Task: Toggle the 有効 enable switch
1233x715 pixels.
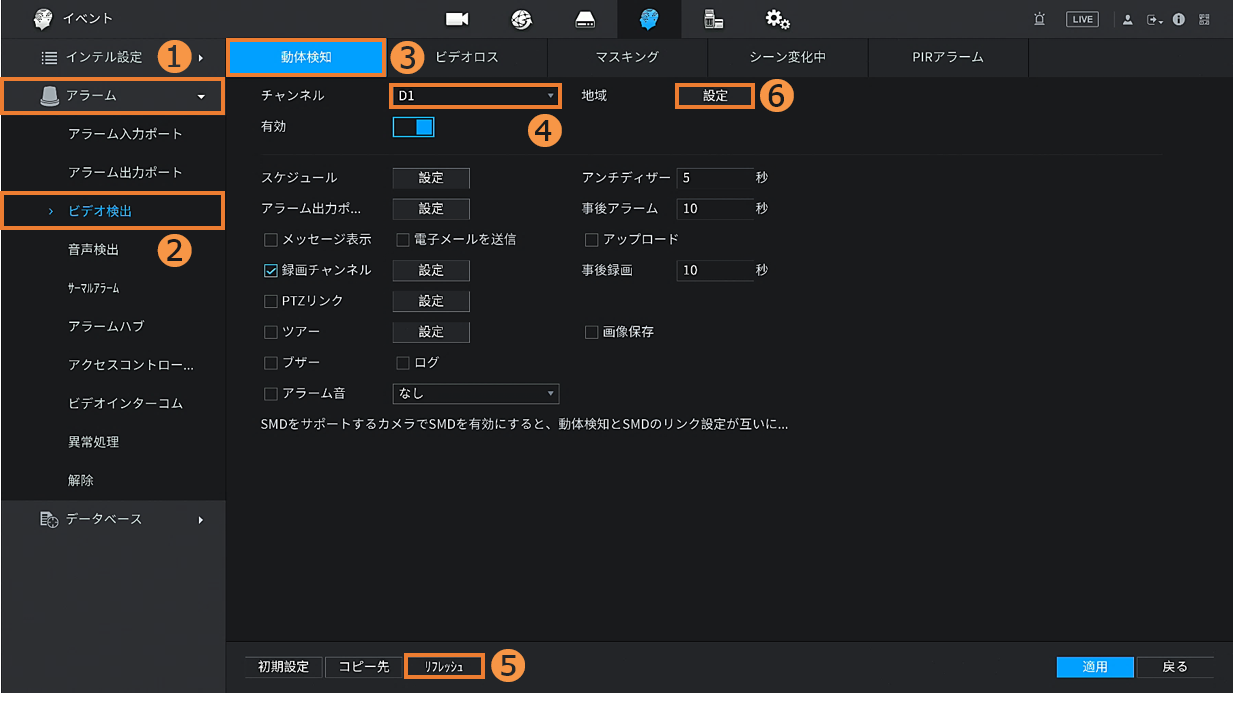Action: click(x=414, y=127)
